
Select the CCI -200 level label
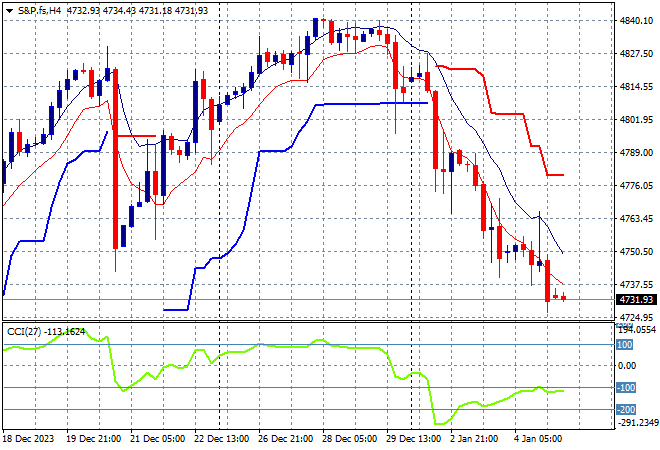click(x=625, y=409)
